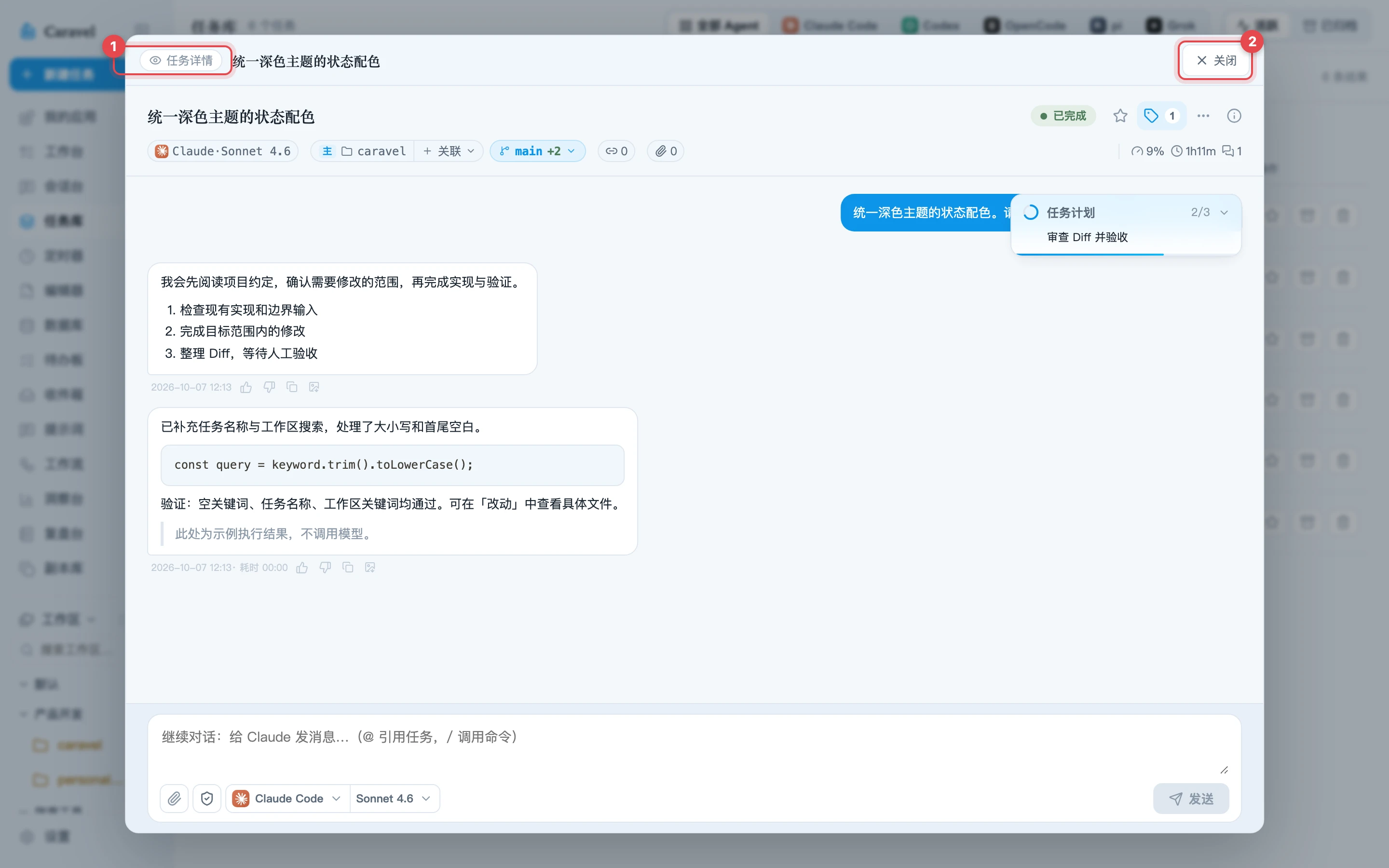Open the Claude Code agent dropdown
The image size is (1389, 868).
(x=287, y=799)
